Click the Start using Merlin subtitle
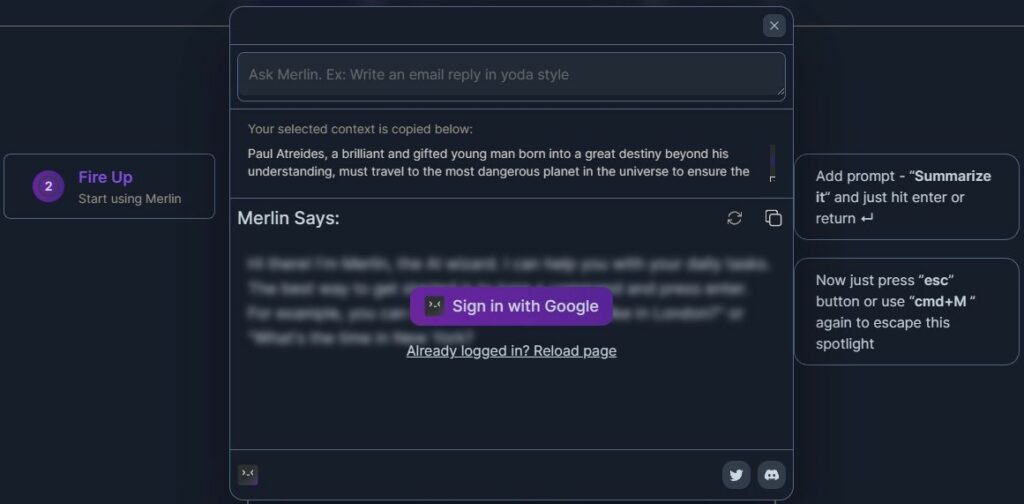The height and width of the screenshot is (504, 1024). (130, 198)
